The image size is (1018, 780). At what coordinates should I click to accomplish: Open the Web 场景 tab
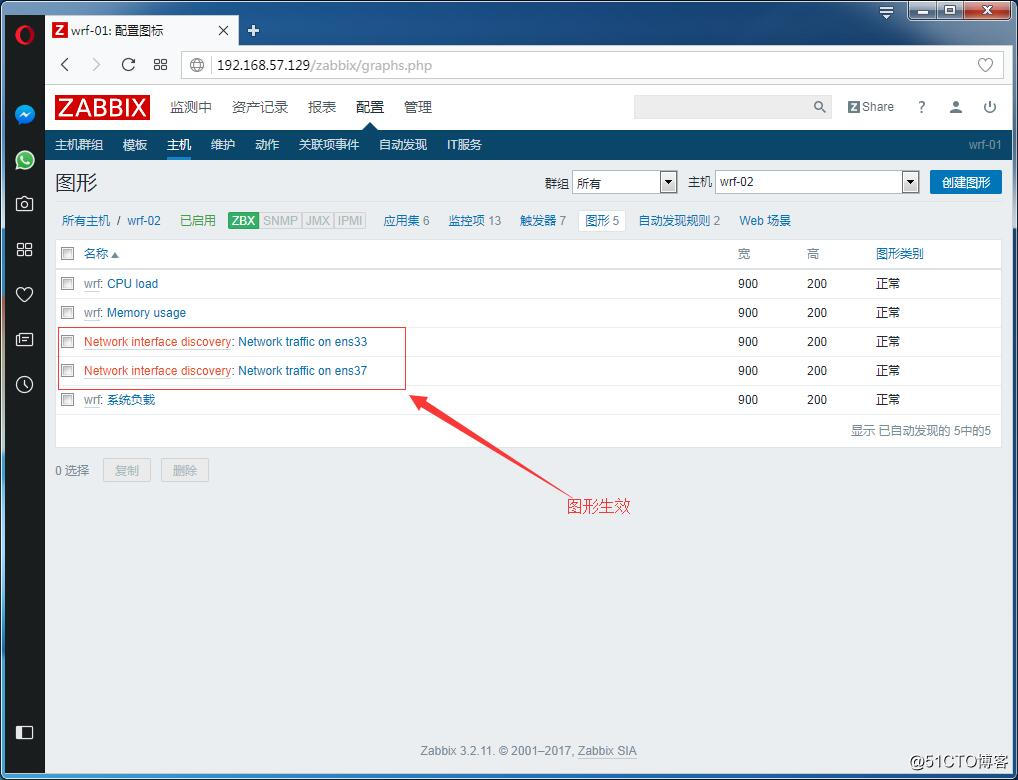[765, 221]
